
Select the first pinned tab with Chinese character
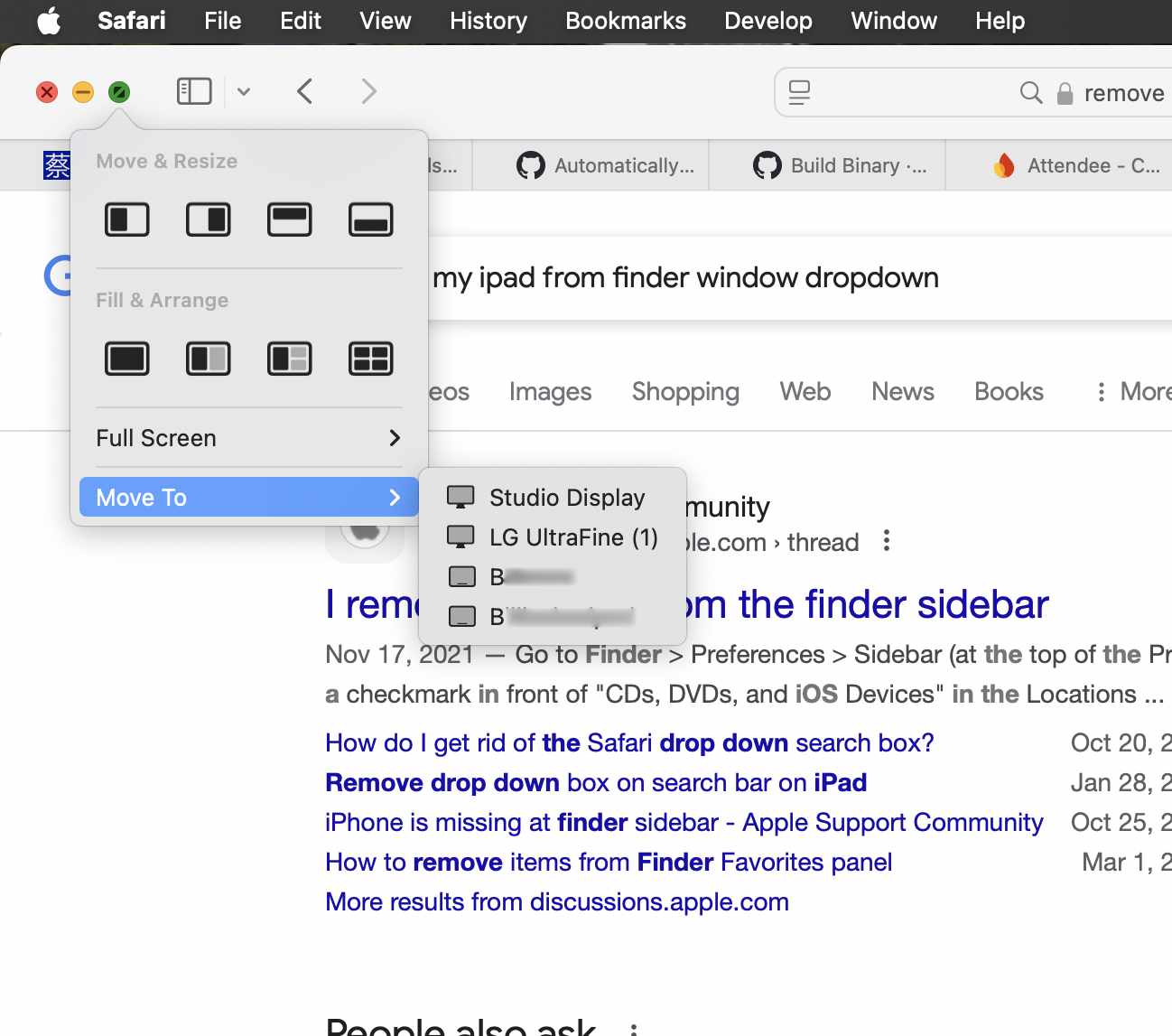tap(57, 165)
